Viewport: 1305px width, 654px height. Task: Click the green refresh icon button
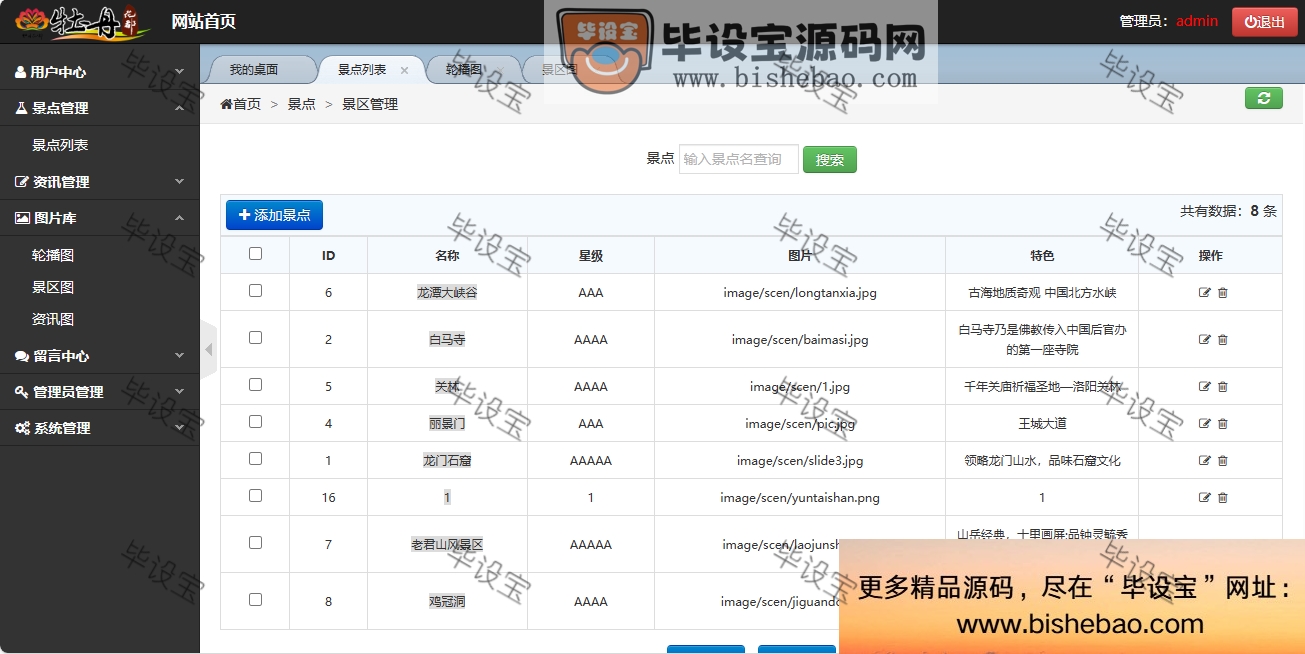[x=1264, y=97]
